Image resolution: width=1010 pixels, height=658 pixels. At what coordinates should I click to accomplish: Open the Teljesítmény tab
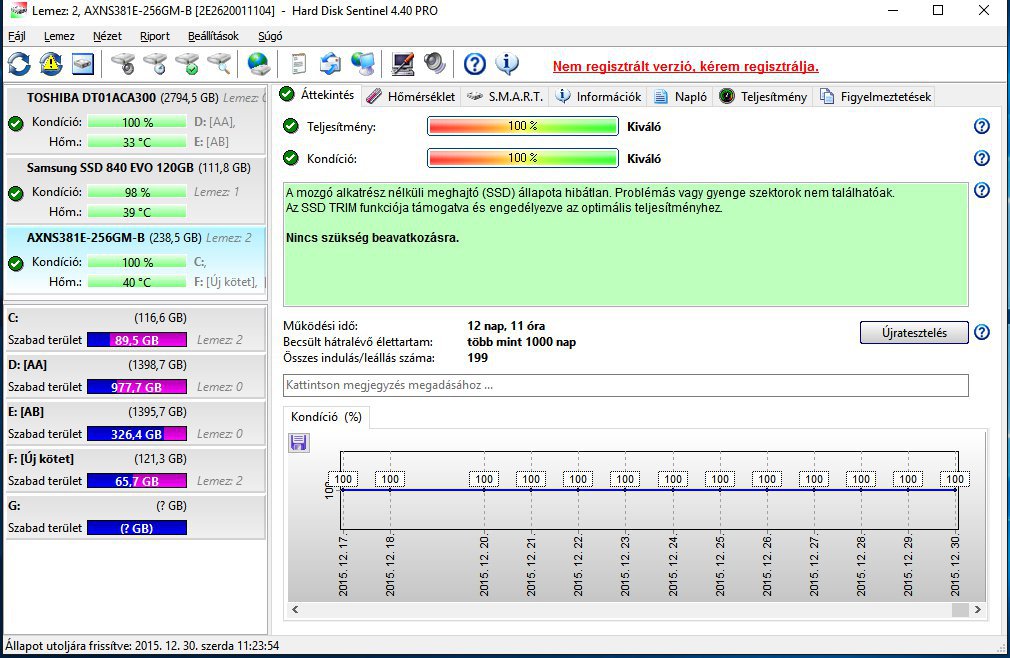[763, 97]
